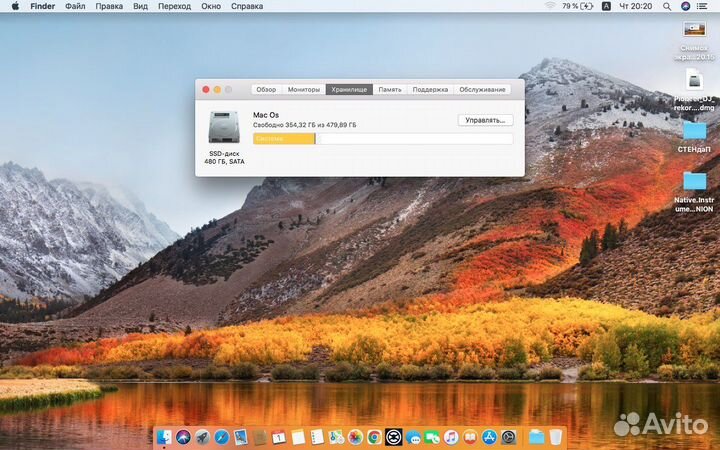Click the SSD-диск 480 ГБ, SATA label

click(224, 158)
